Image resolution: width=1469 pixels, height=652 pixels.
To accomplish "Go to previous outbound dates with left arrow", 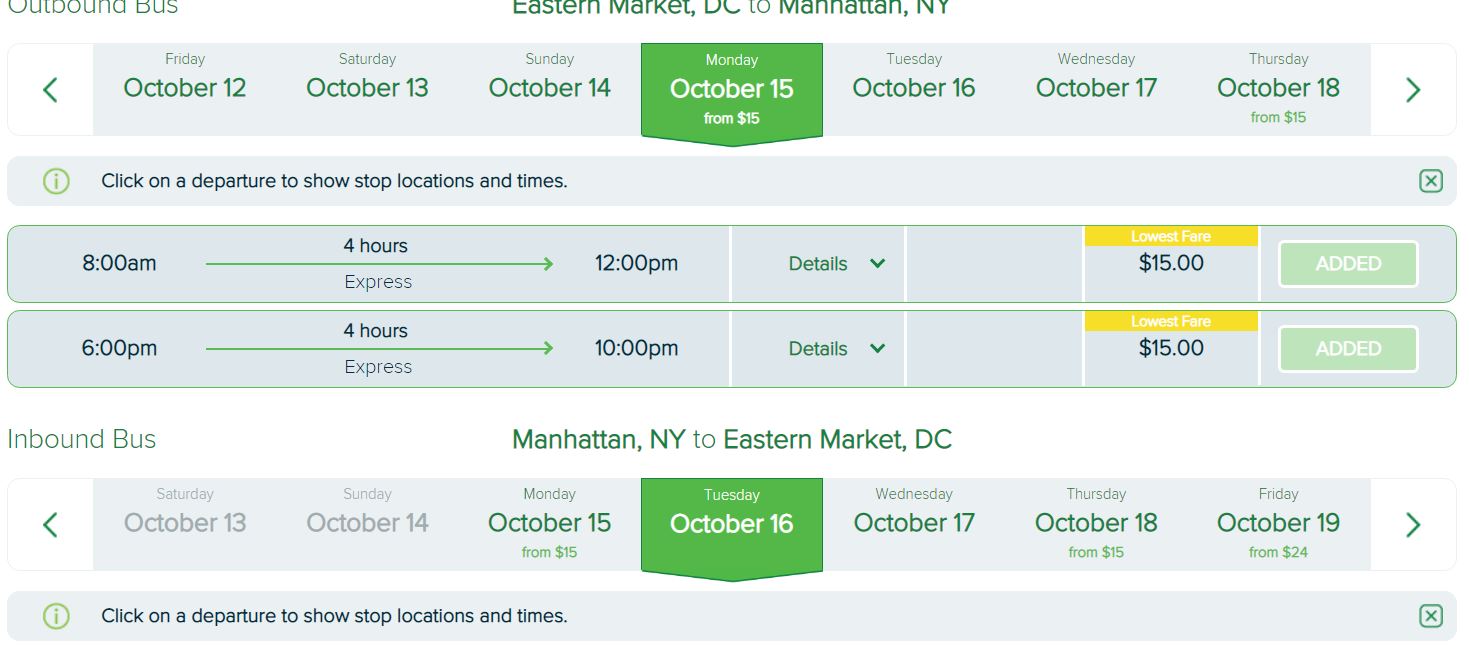I will pyautogui.click(x=50, y=90).
